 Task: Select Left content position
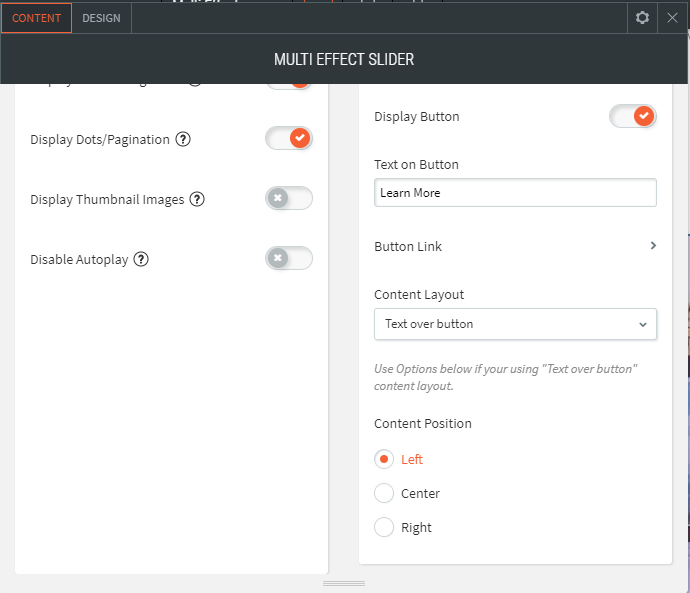coord(384,459)
